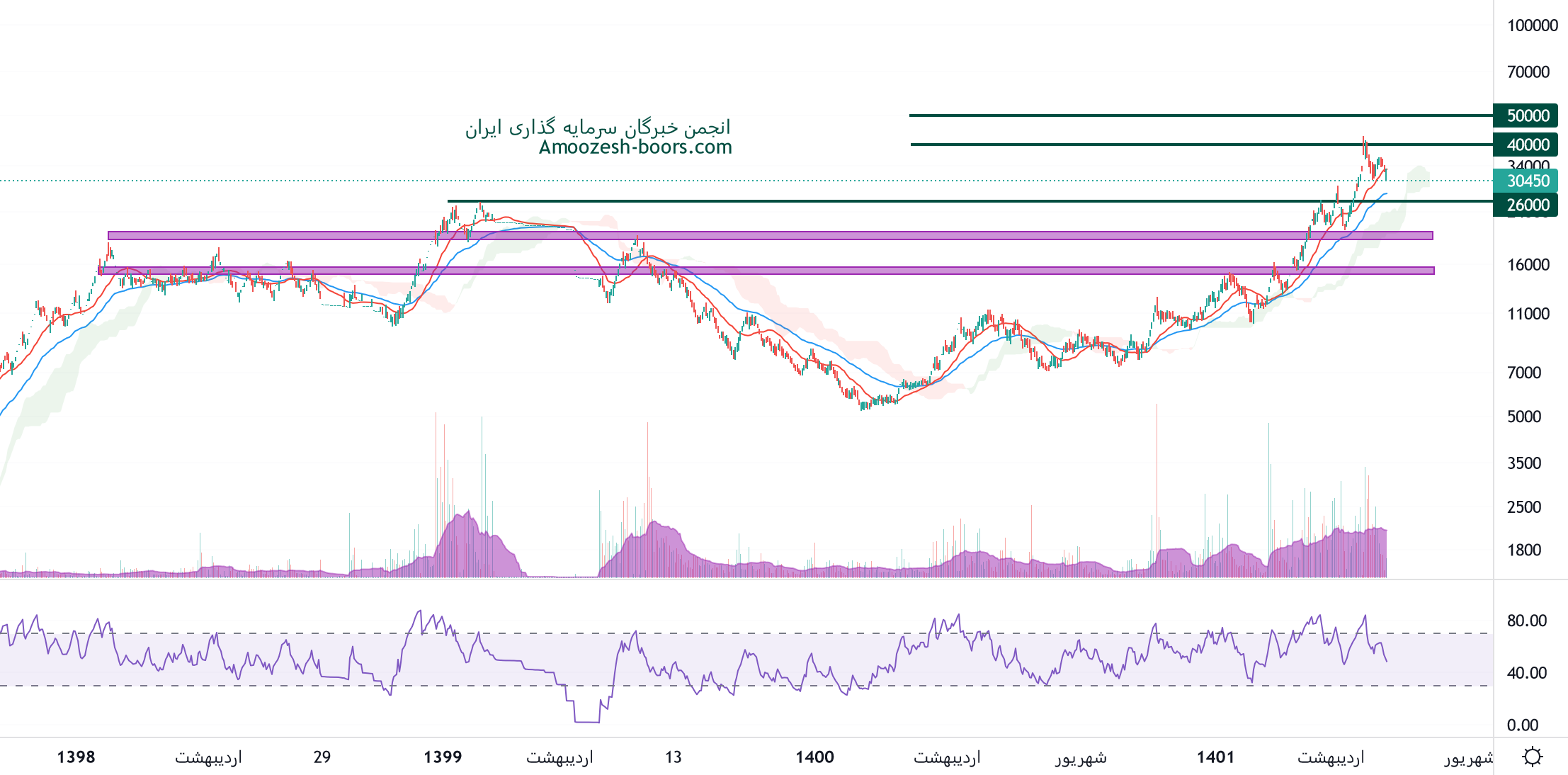
Task: Click the 80.00 RSI axis label
Action: coord(1526,621)
